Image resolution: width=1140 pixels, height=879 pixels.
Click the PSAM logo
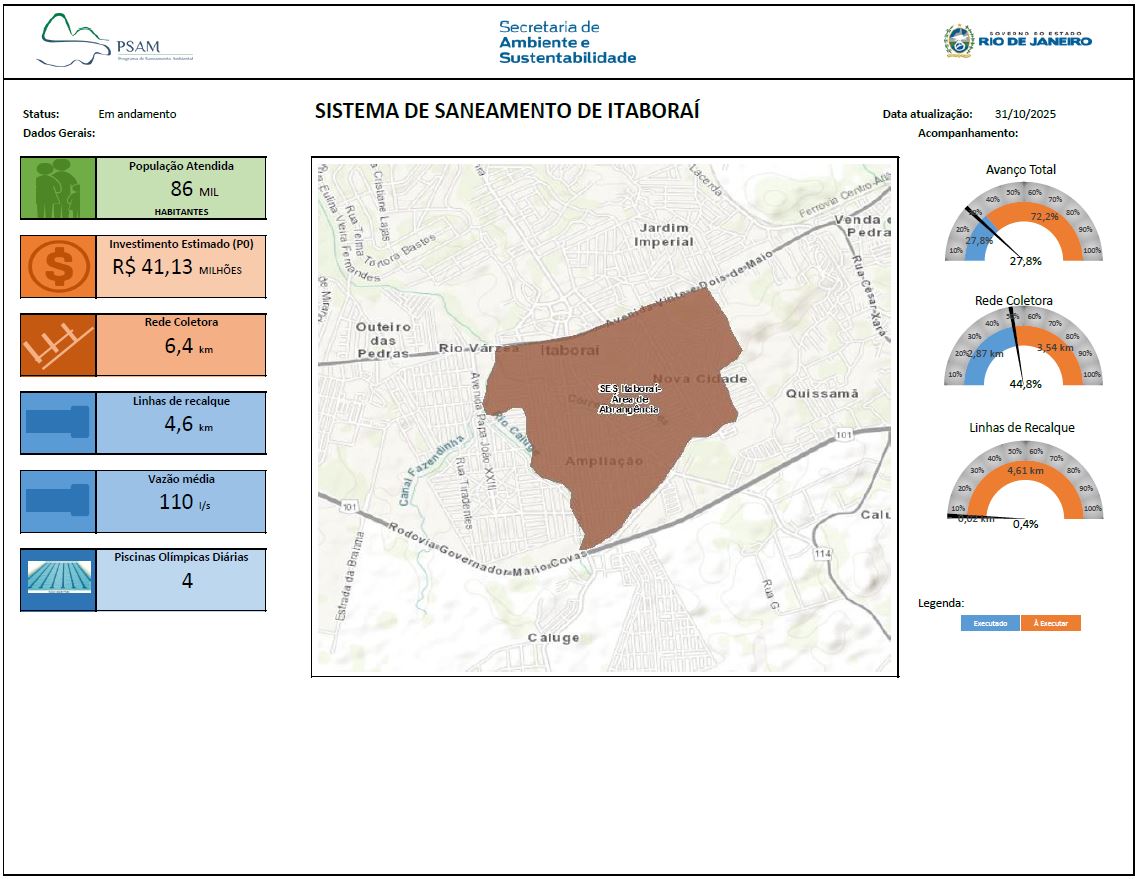click(116, 42)
